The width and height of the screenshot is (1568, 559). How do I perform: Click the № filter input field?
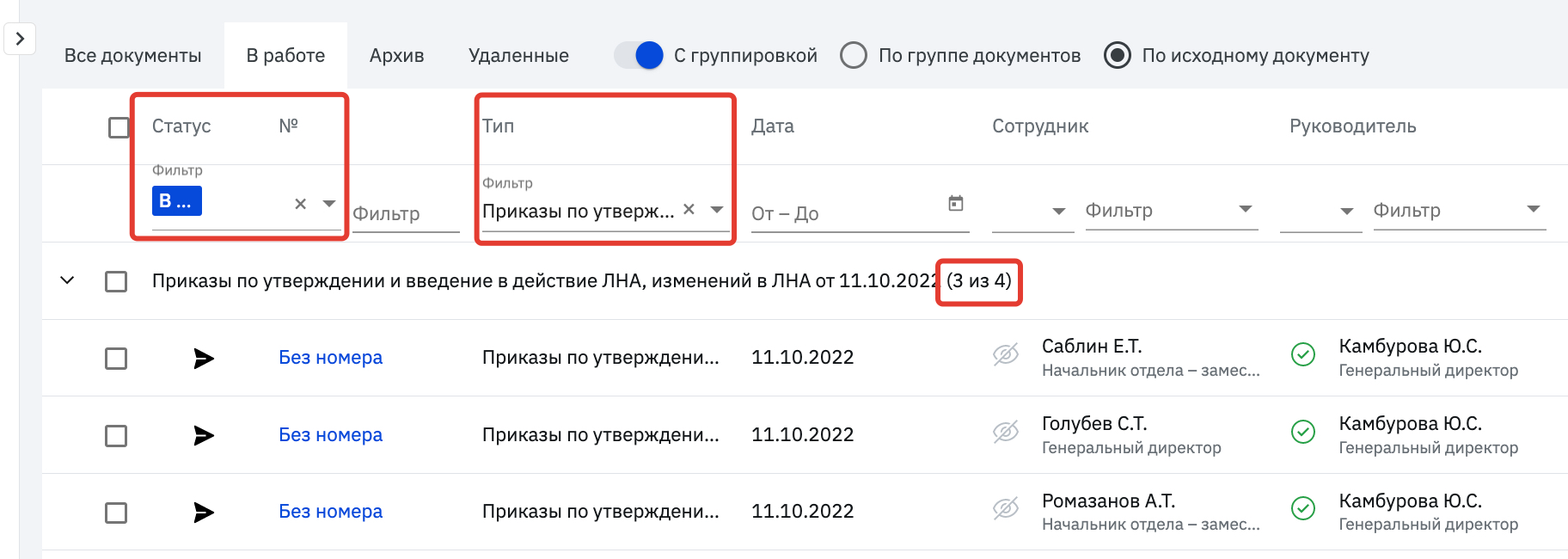(x=406, y=213)
